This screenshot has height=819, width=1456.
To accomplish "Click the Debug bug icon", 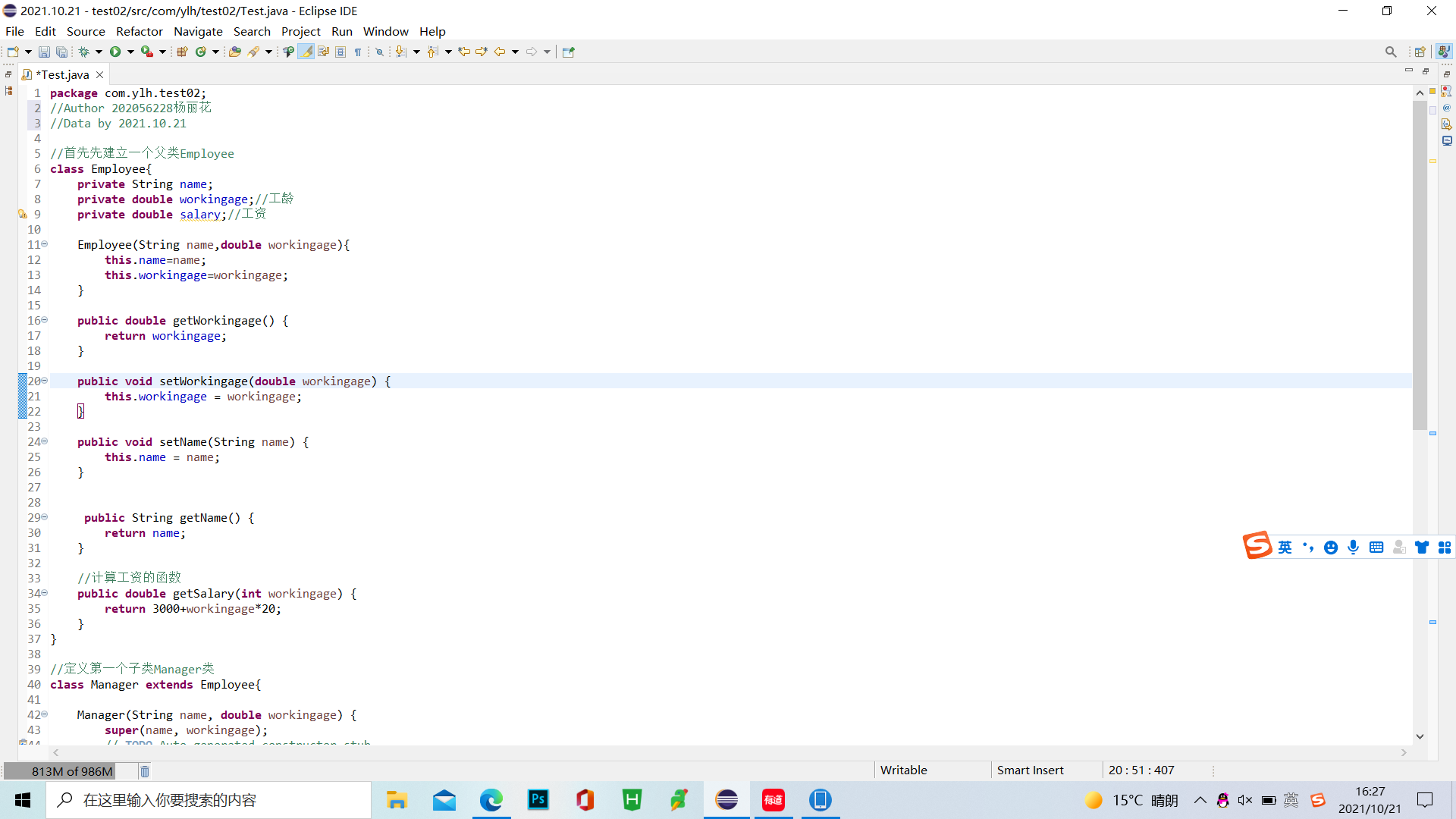I will pyautogui.click(x=84, y=52).
